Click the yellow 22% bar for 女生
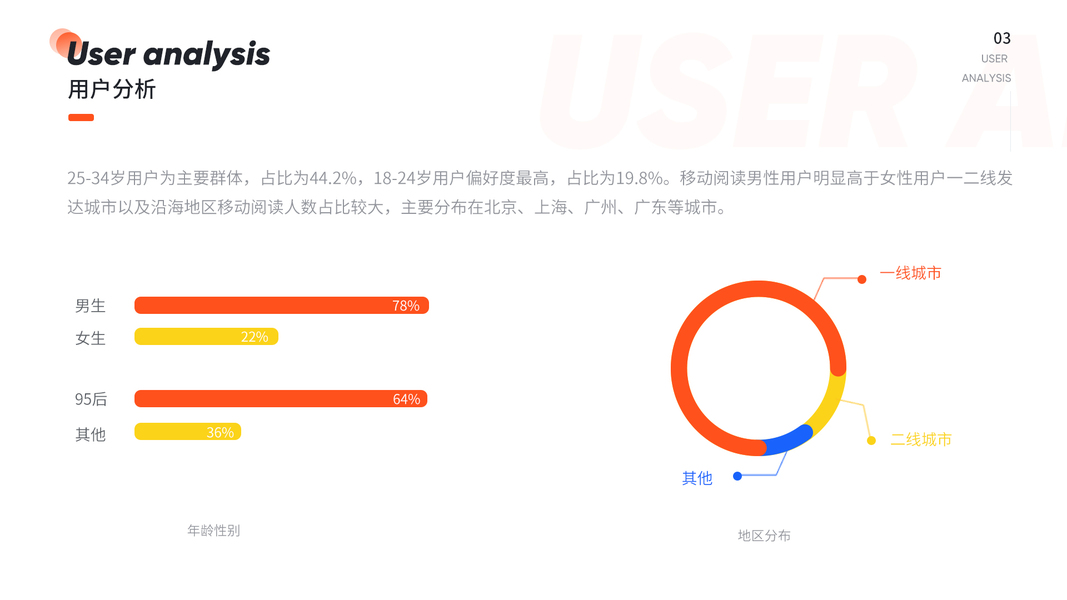 coord(206,337)
